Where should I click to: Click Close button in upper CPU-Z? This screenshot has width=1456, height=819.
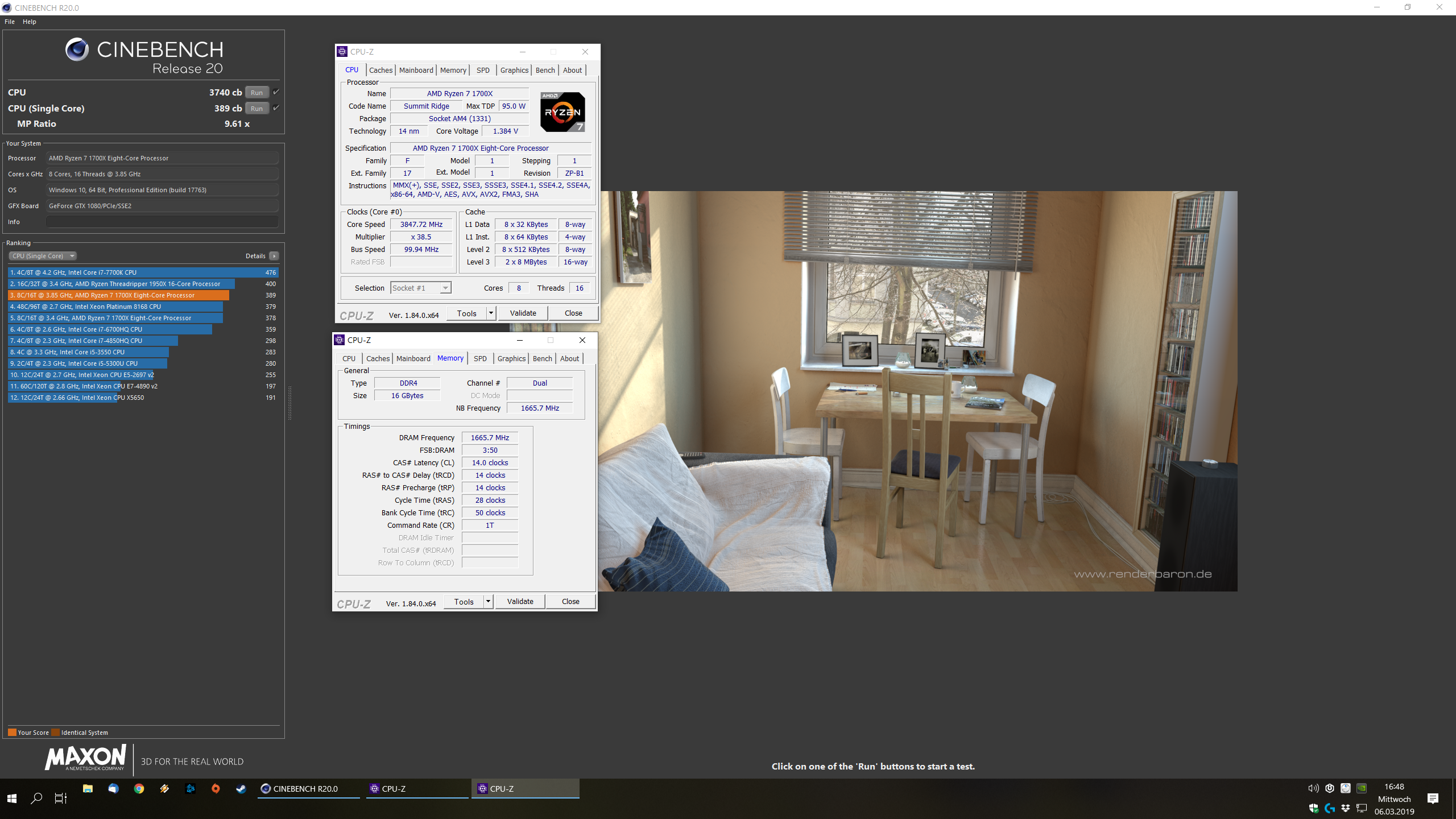[573, 313]
